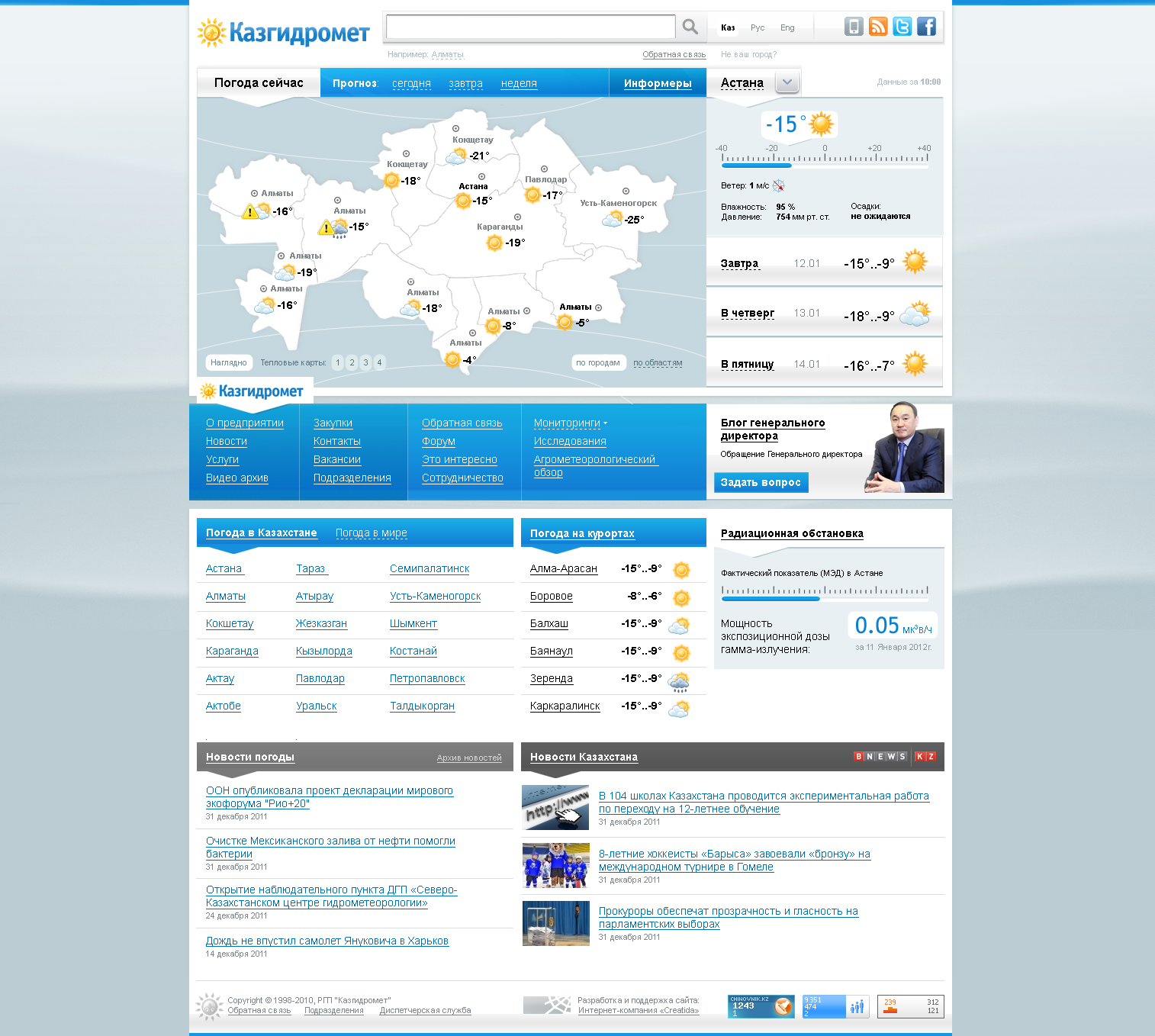Expand the Мониторинги submenu
Screen dimensions: 1155x1036
point(571,423)
